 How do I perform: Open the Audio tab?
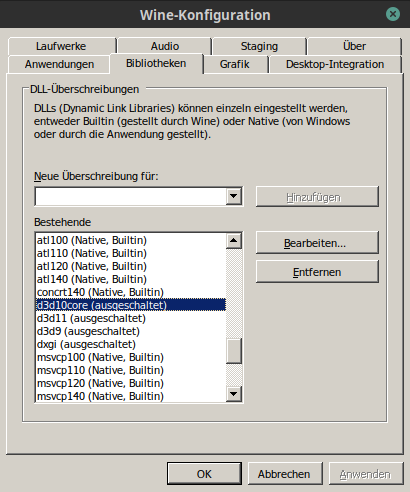[164, 46]
